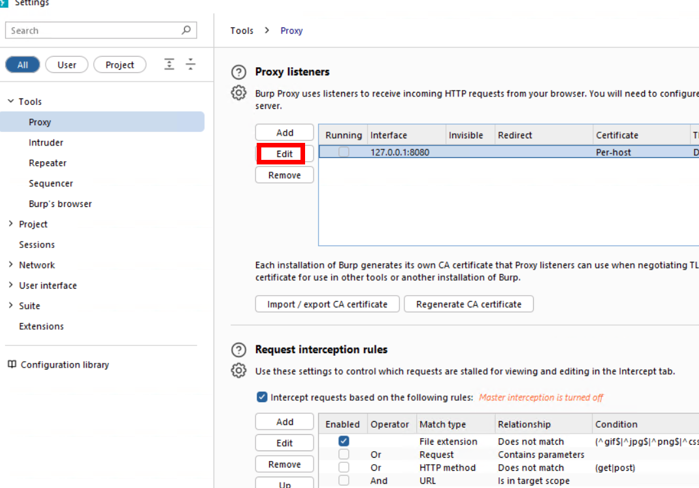Remove the selected proxy listener

pos(284,175)
